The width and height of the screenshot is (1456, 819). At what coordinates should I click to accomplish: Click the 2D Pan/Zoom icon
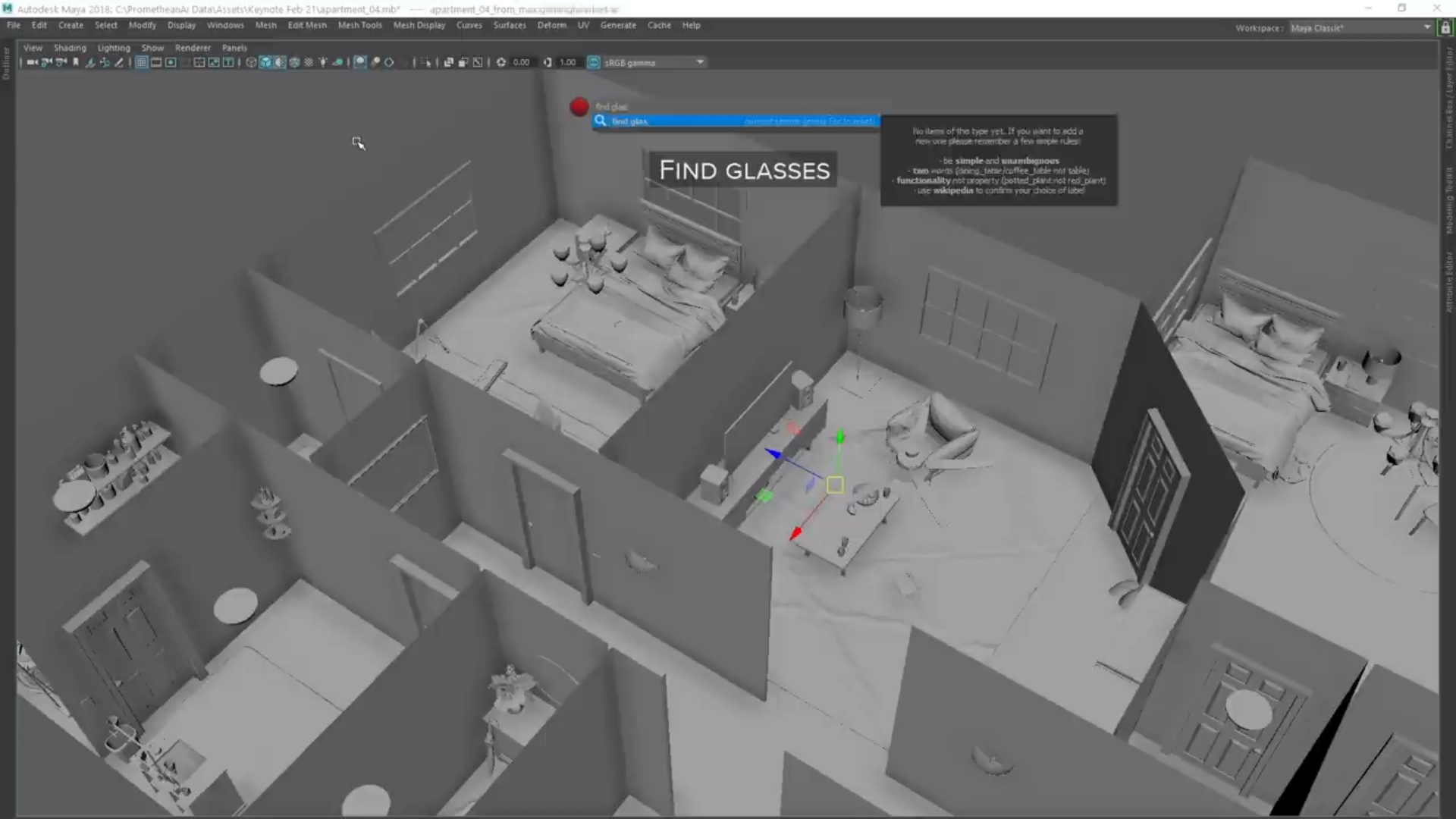click(104, 62)
